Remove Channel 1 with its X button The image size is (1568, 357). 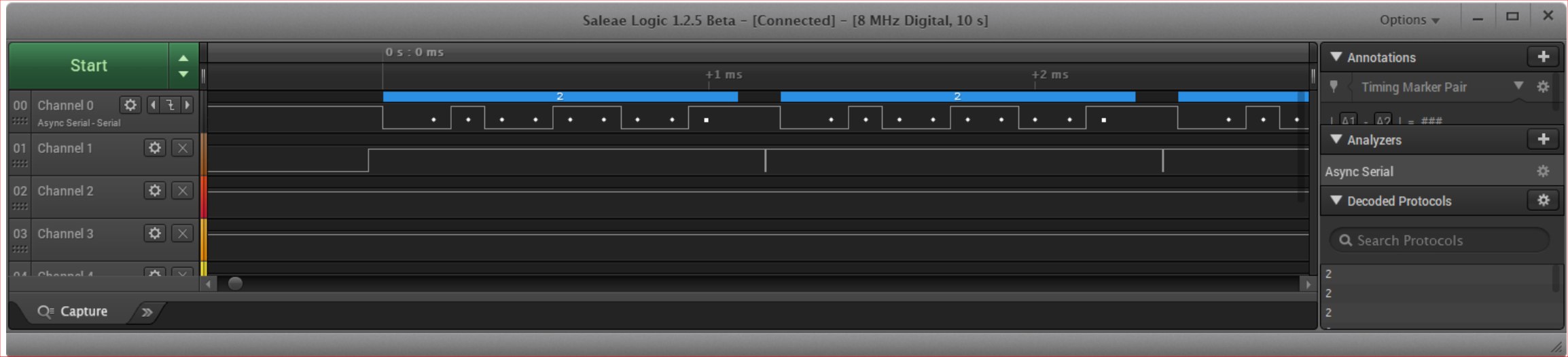pos(182,148)
